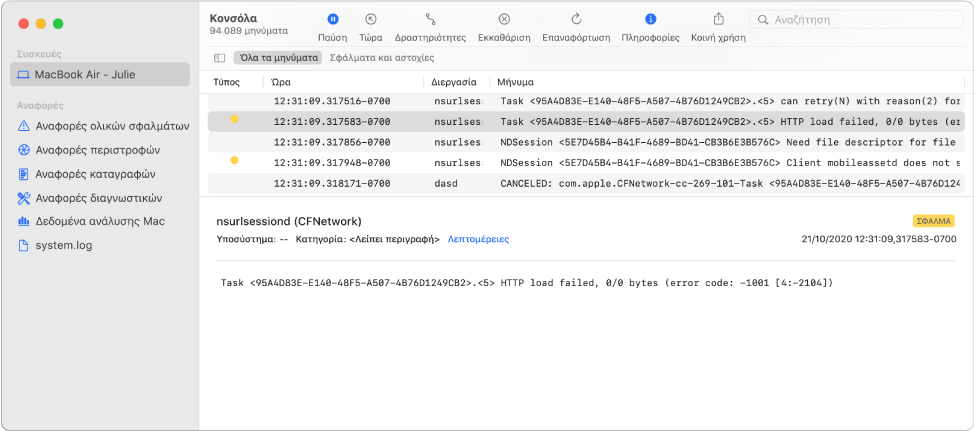The width and height of the screenshot is (974, 431).
Task: Jump to latest with Τώρα button
Action: point(371,27)
